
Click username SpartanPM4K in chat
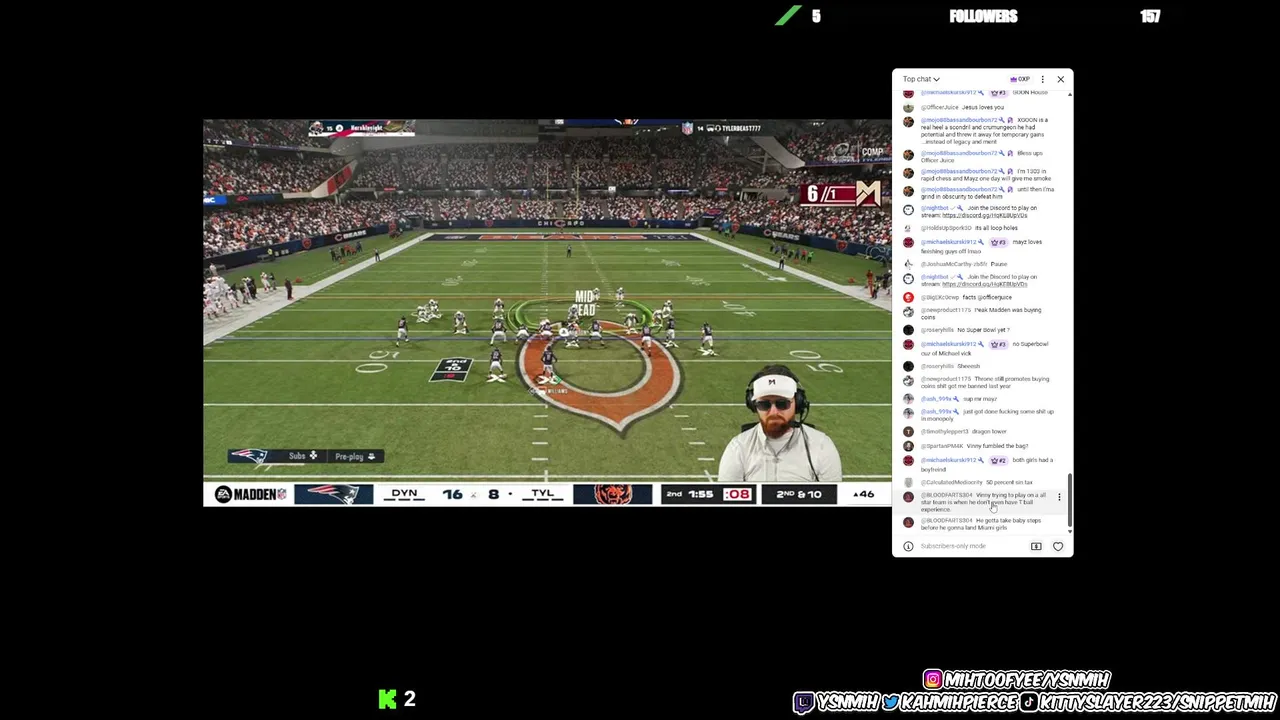tap(942, 446)
